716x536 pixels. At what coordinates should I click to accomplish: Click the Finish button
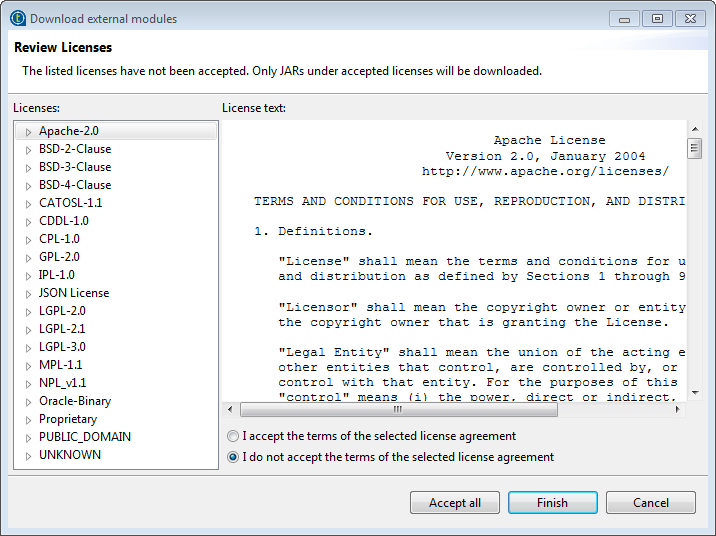click(x=552, y=503)
